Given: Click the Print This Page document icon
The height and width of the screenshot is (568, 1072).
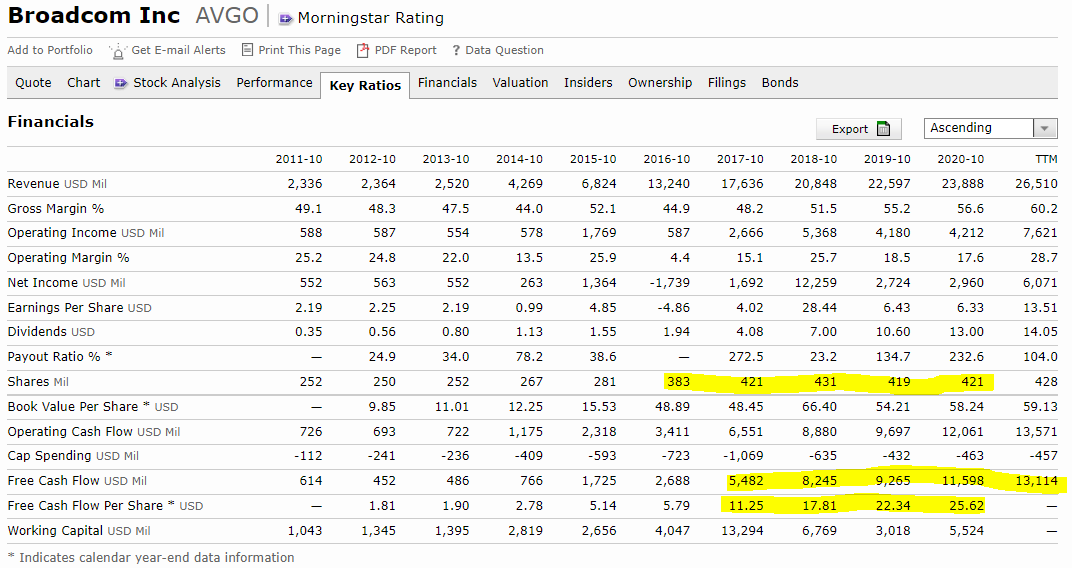Looking at the screenshot, I should coord(247,49).
